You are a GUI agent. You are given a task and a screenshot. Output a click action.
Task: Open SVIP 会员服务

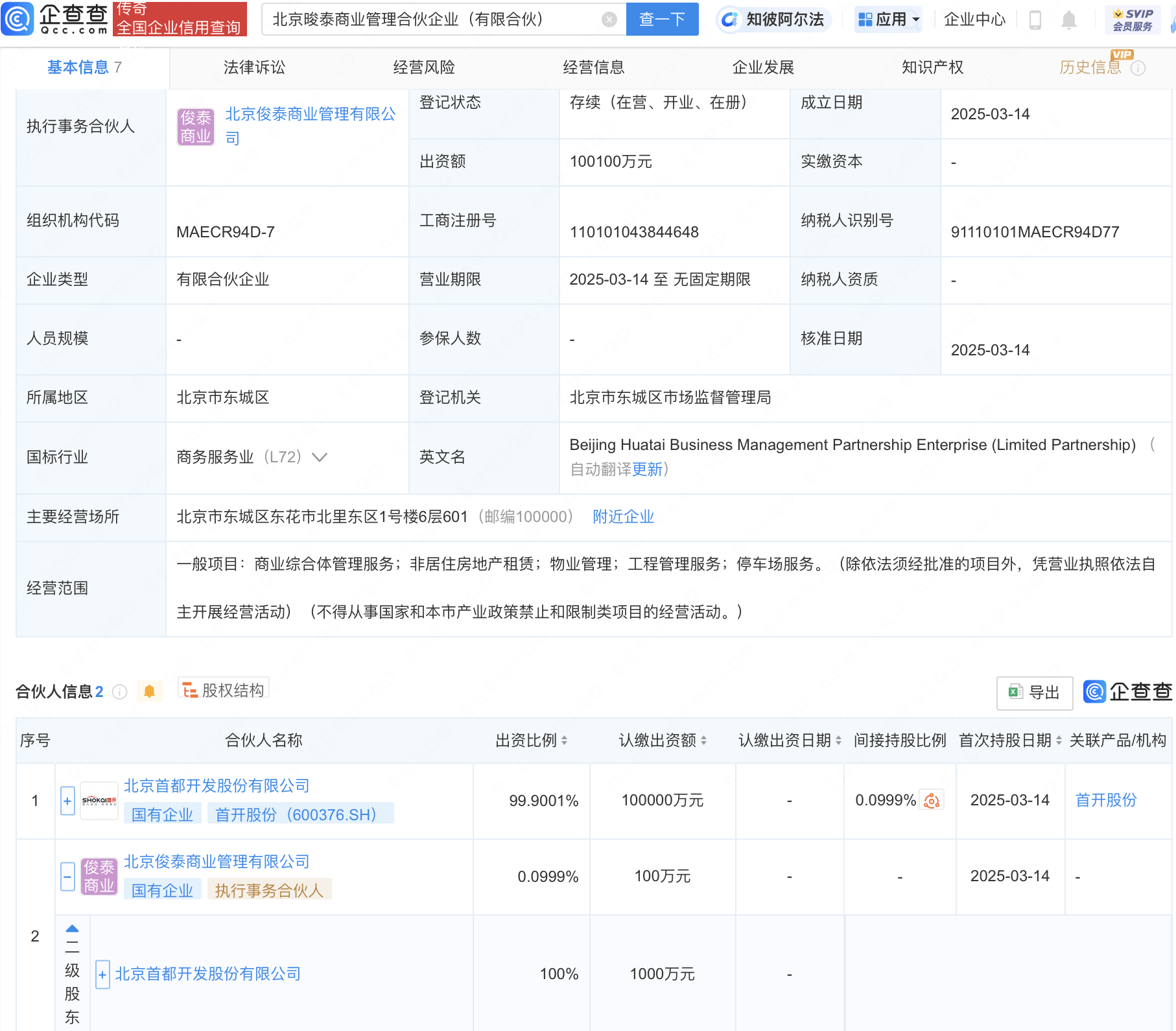pos(1133,19)
